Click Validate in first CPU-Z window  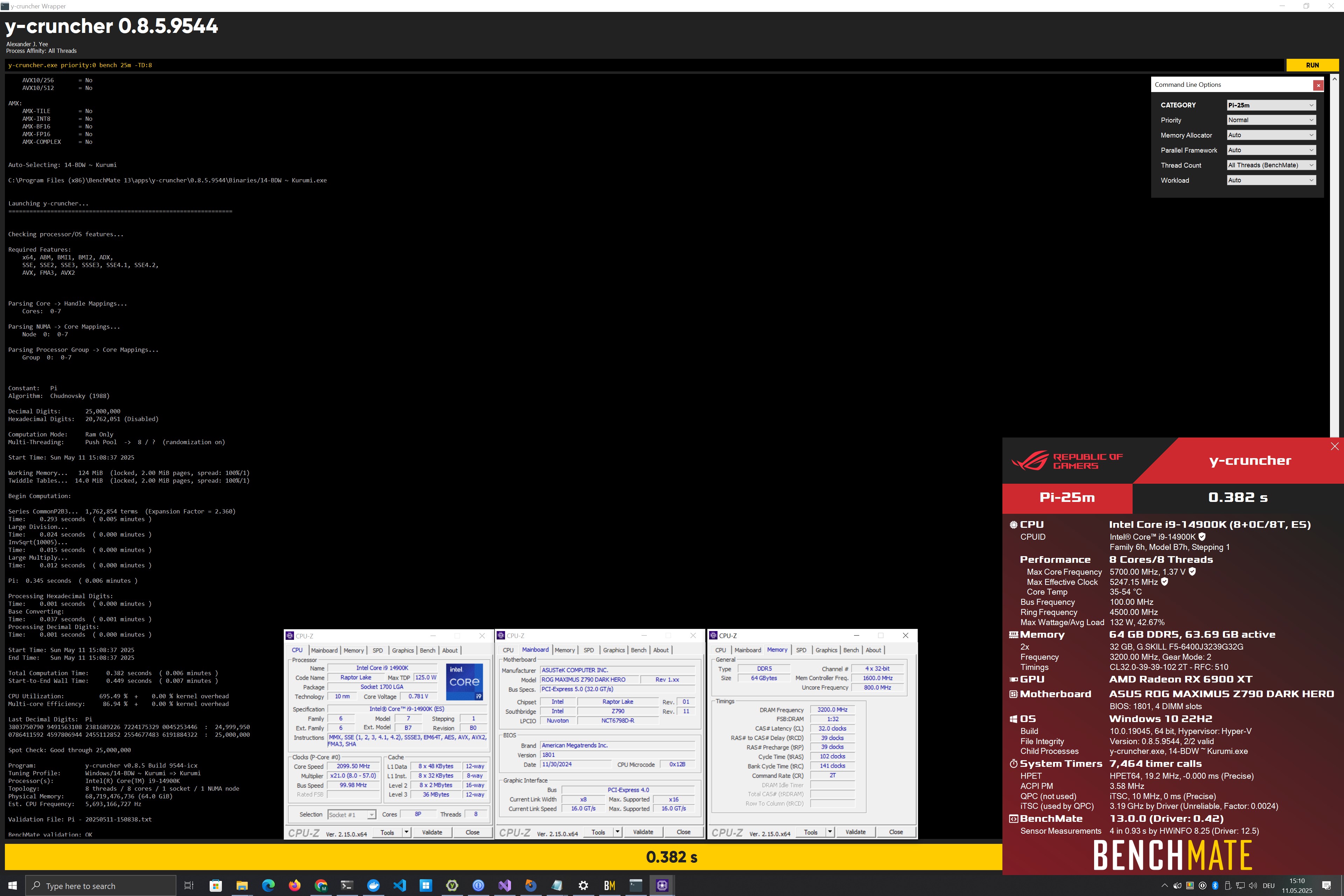[x=432, y=833]
